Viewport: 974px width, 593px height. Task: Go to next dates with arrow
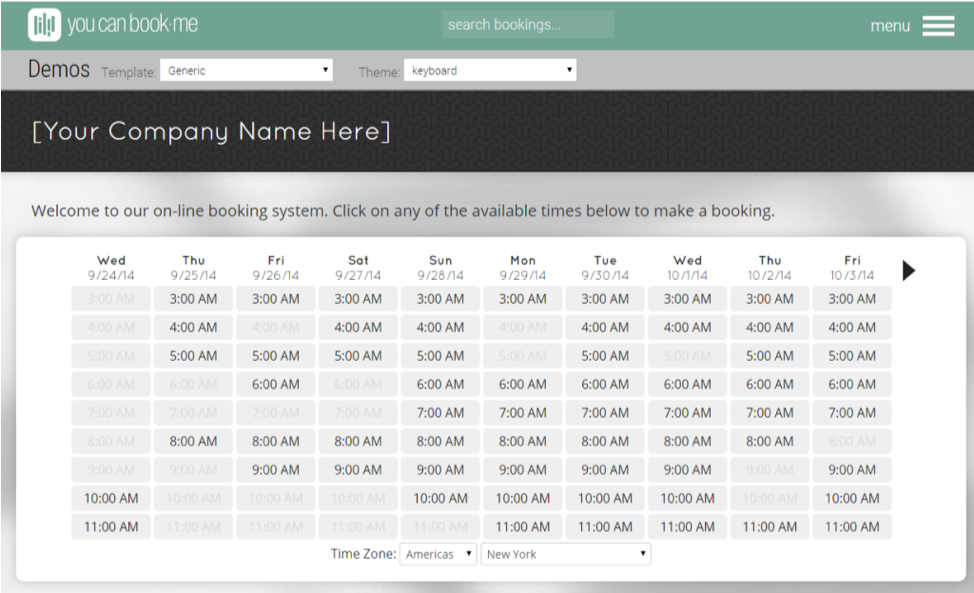pos(908,270)
